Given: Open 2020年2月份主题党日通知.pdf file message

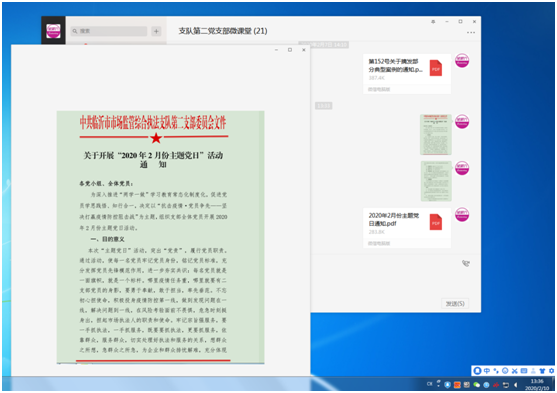Looking at the screenshot, I should click(x=407, y=228).
